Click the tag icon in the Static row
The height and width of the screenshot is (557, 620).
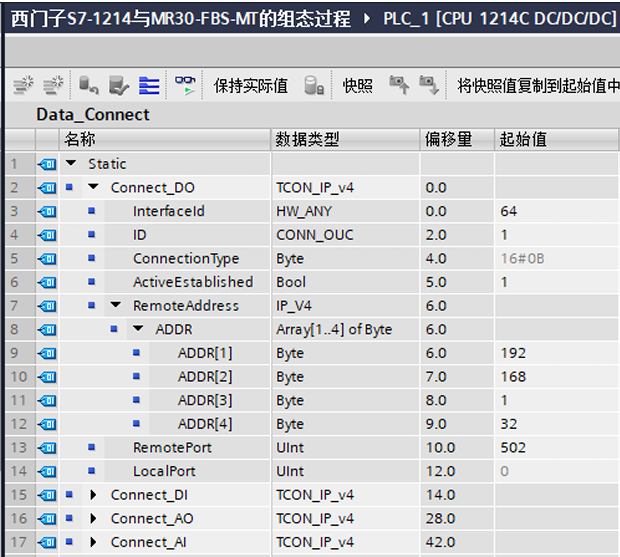[47, 164]
